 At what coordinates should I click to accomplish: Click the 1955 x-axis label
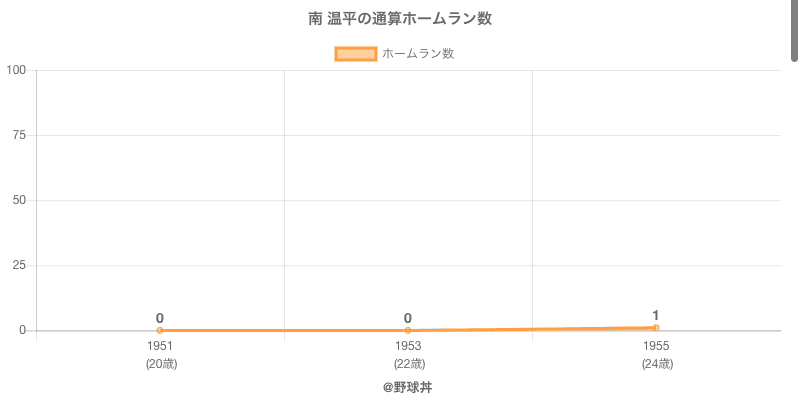coord(656,346)
